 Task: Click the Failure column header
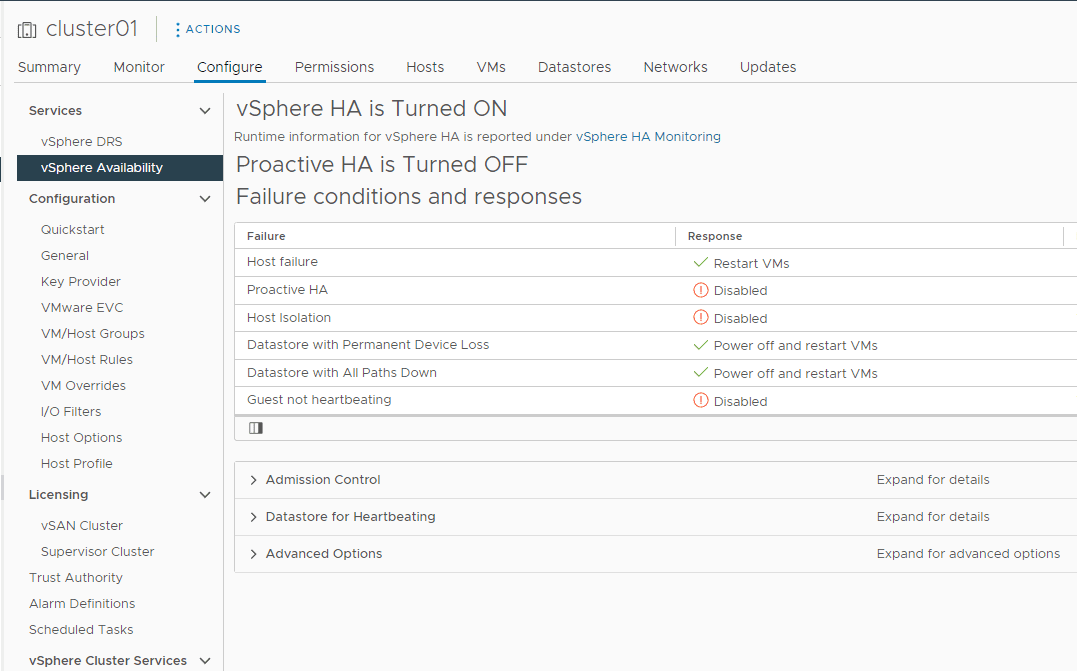(x=266, y=236)
